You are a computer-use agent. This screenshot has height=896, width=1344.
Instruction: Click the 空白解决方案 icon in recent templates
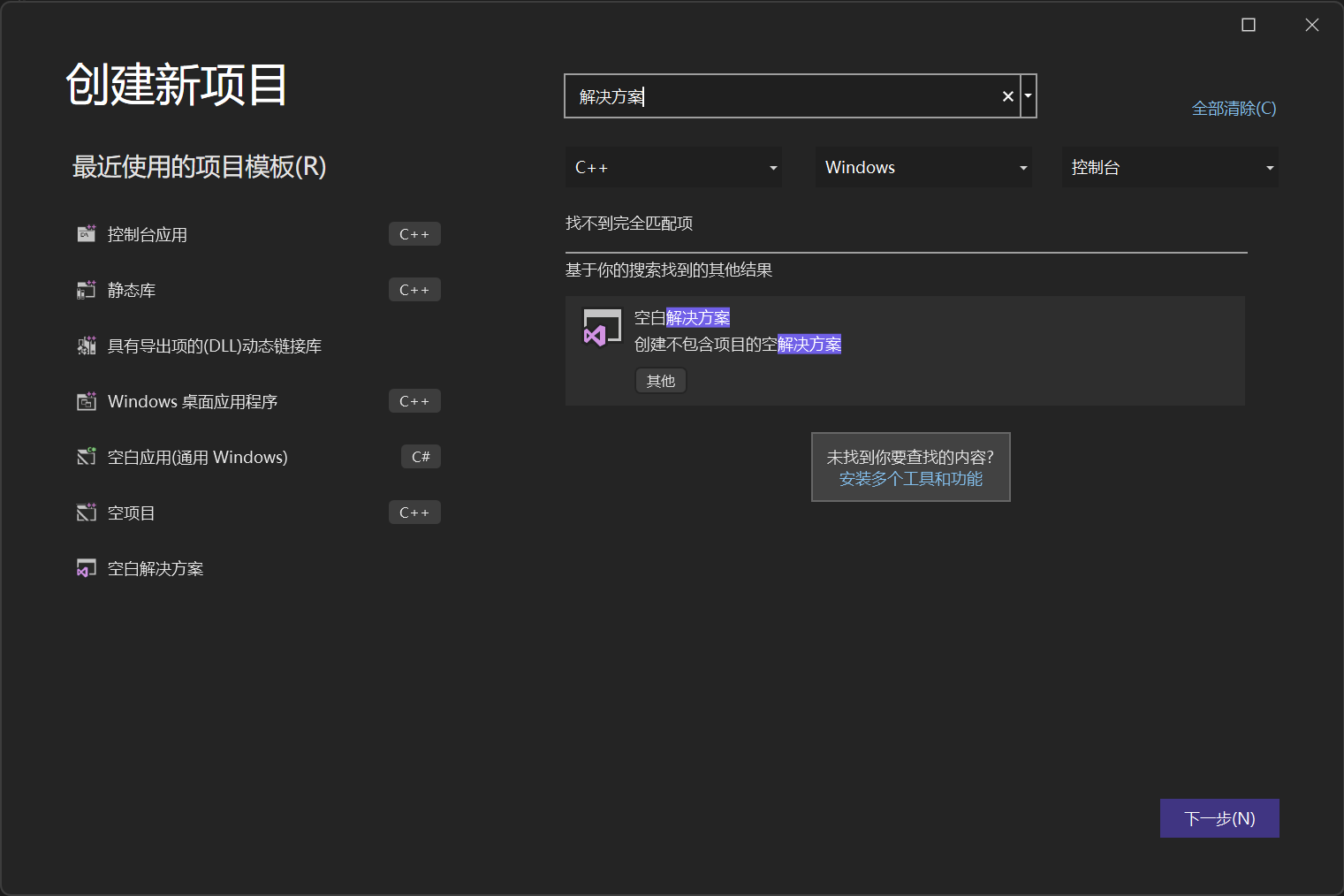point(86,568)
